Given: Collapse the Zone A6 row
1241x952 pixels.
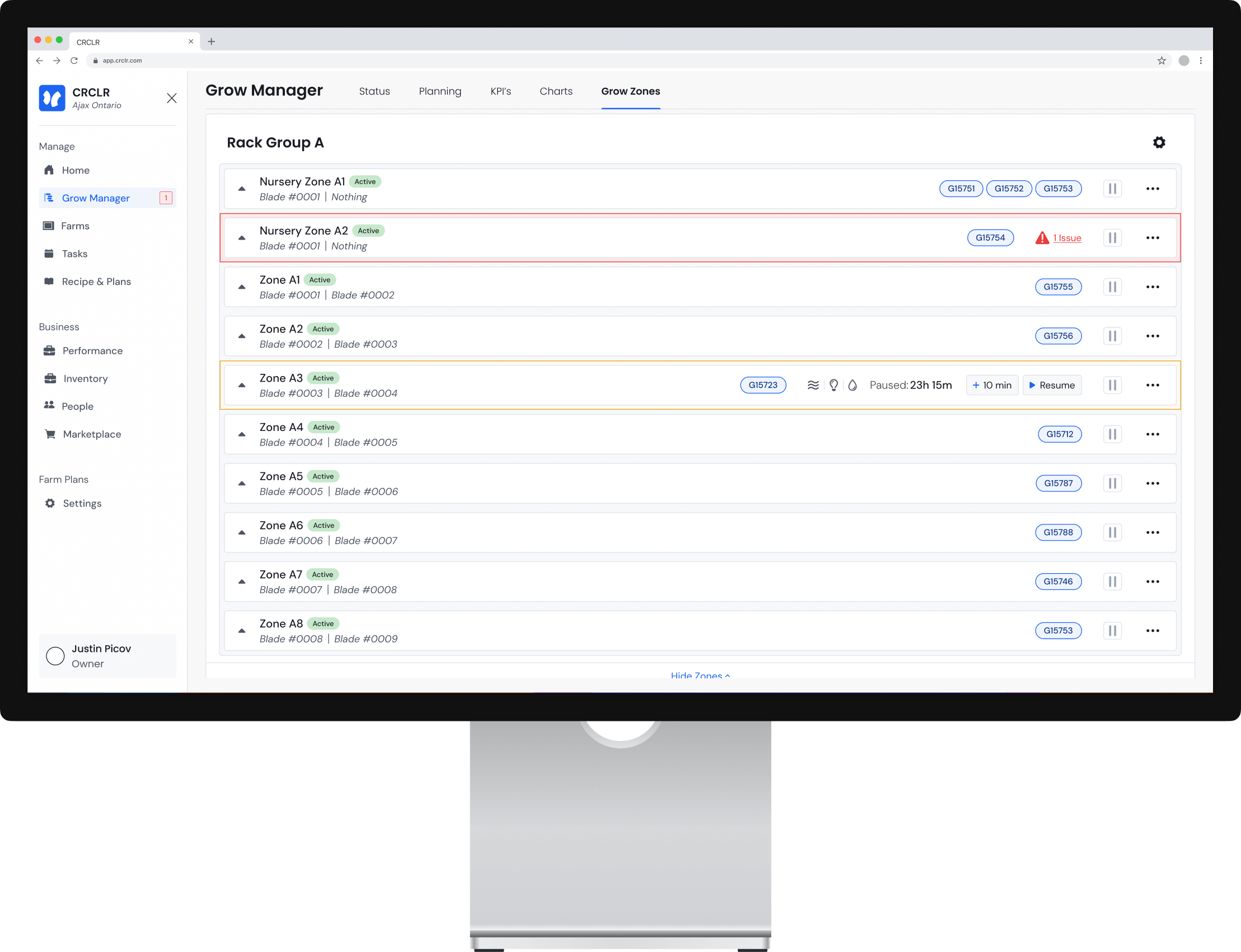Looking at the screenshot, I should [242, 533].
